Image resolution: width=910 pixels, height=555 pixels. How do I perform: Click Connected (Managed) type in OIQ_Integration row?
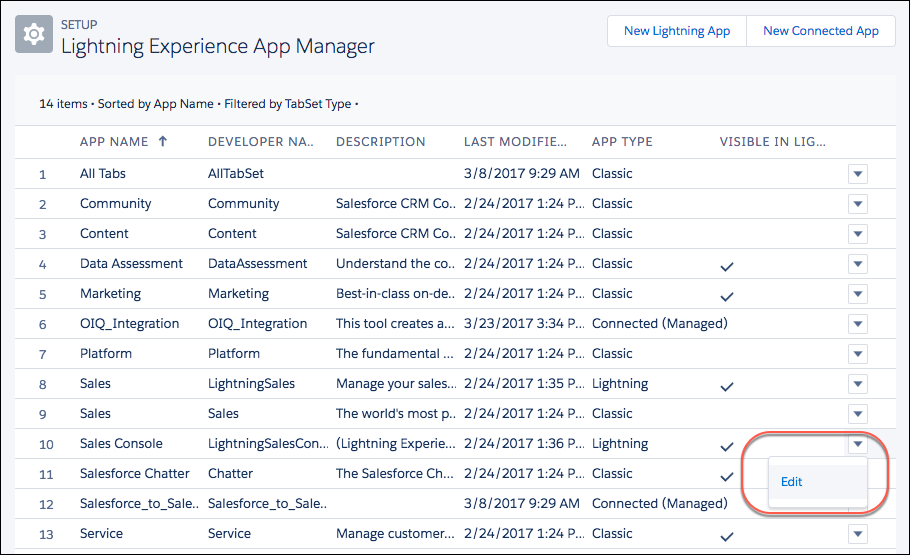pos(659,324)
